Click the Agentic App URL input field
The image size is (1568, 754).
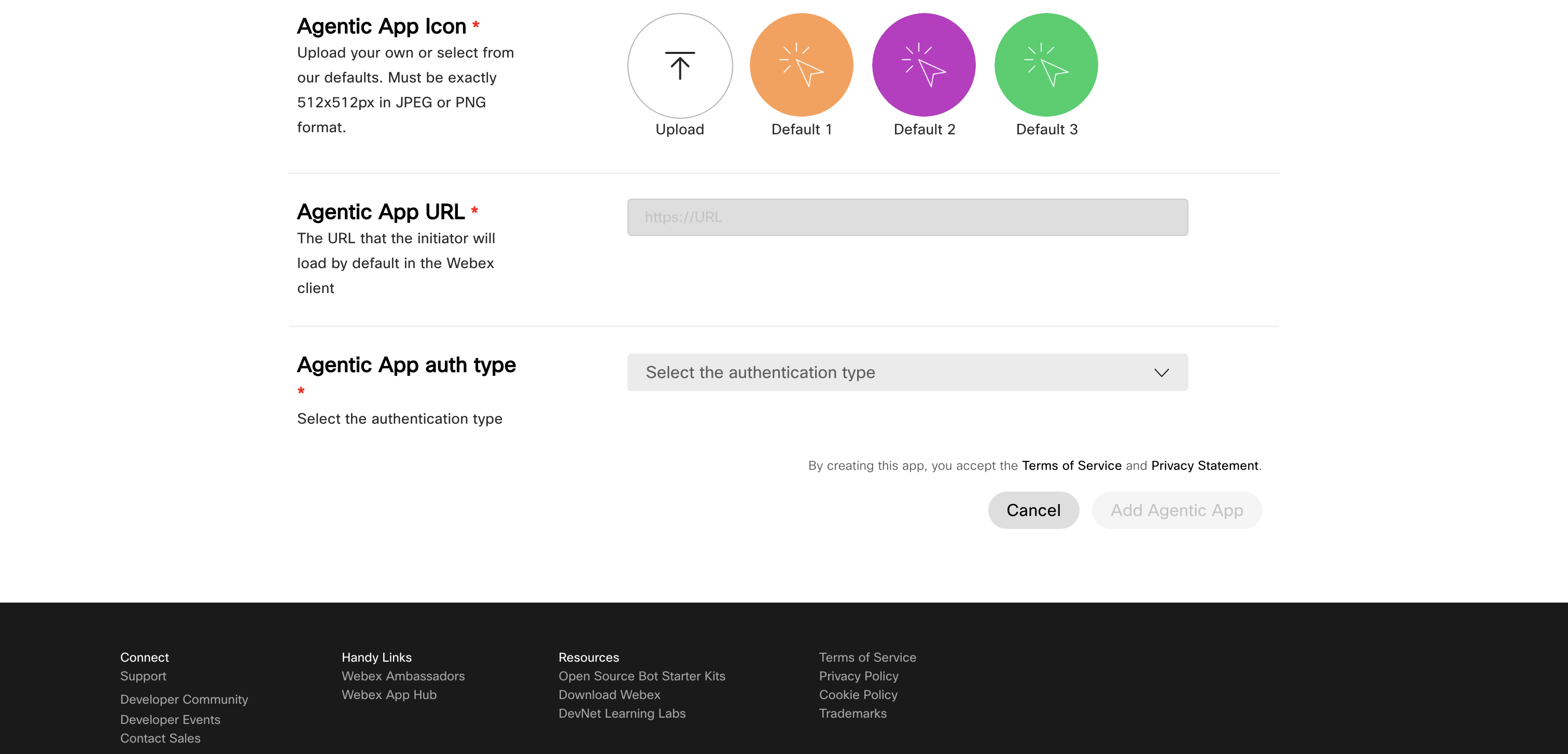pyautogui.click(x=906, y=217)
